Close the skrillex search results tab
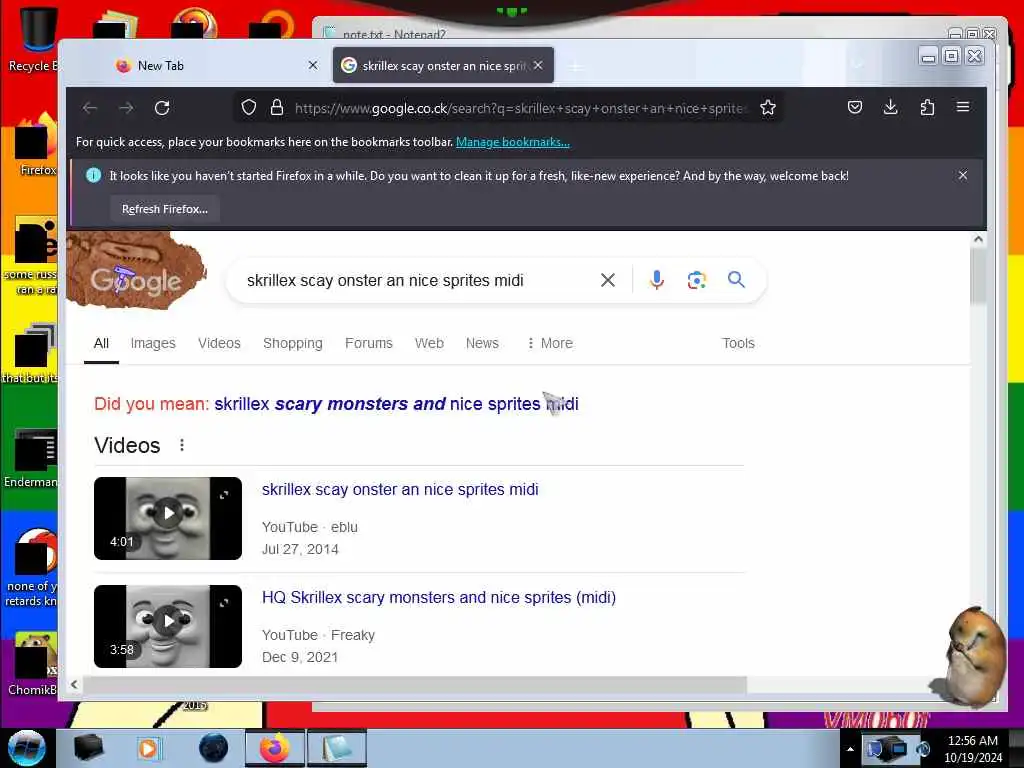This screenshot has width=1024, height=768. click(537, 65)
